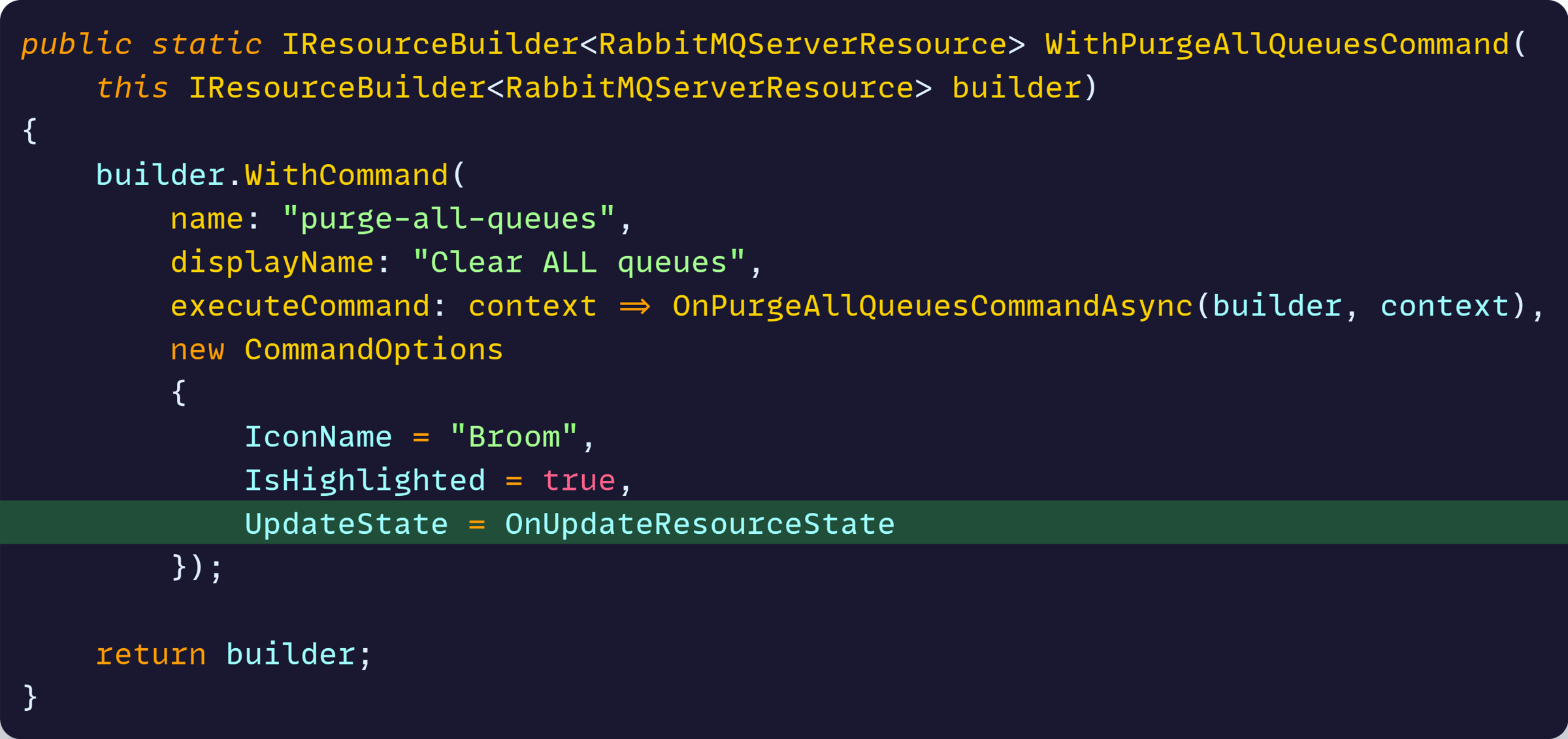Click the UpdateState property on highlighted line

(346, 524)
